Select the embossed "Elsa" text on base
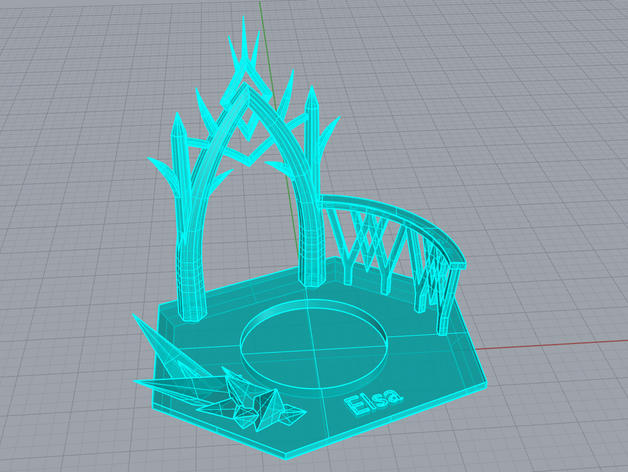Viewport: 628px width, 472px height. tap(373, 400)
